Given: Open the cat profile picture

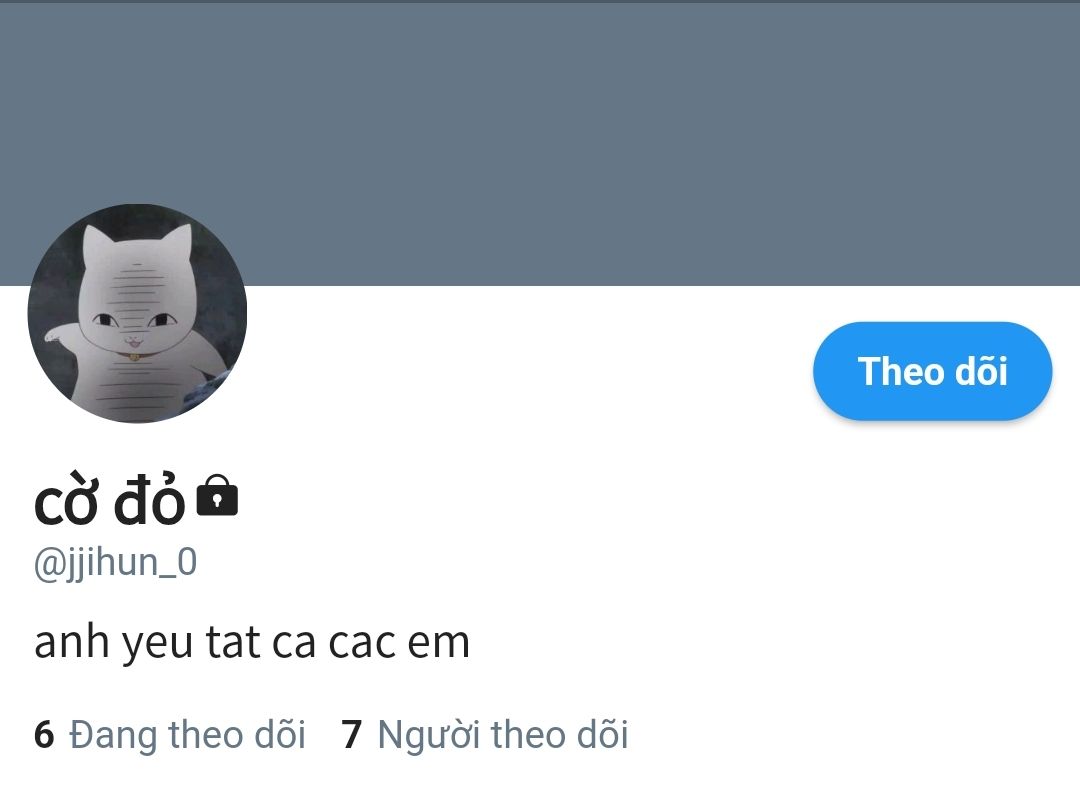Looking at the screenshot, I should pos(137,313).
